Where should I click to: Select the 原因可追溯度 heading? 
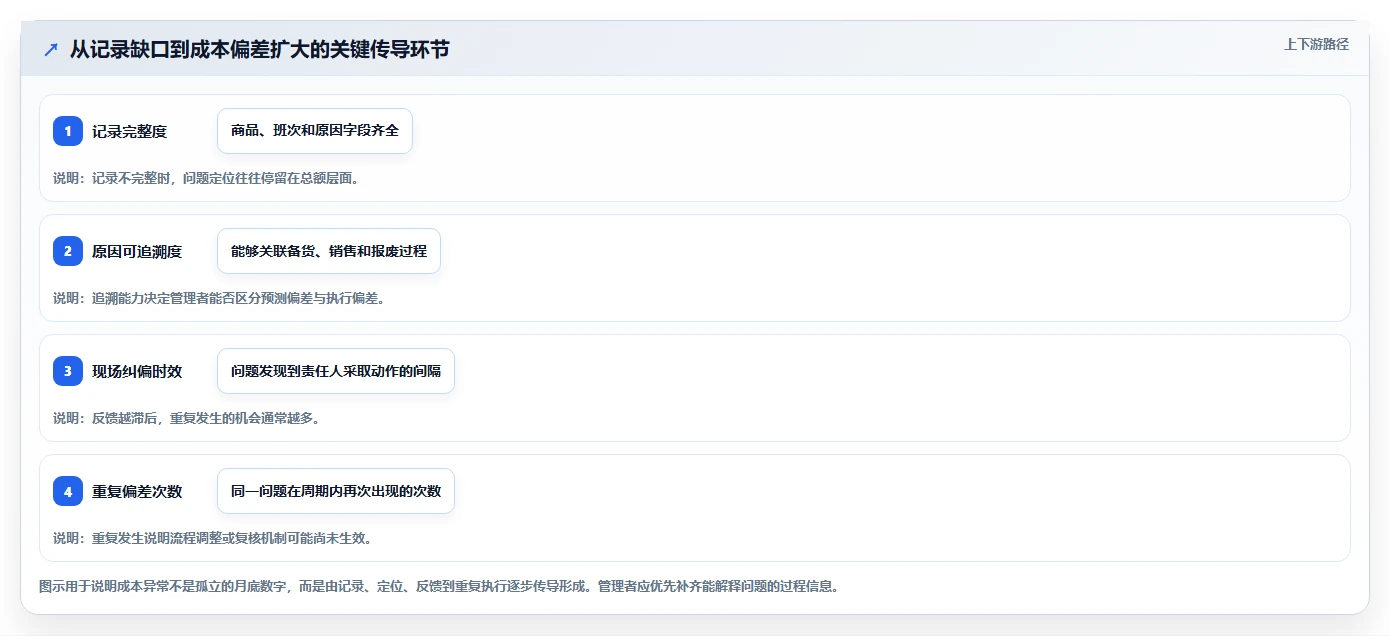click(137, 251)
